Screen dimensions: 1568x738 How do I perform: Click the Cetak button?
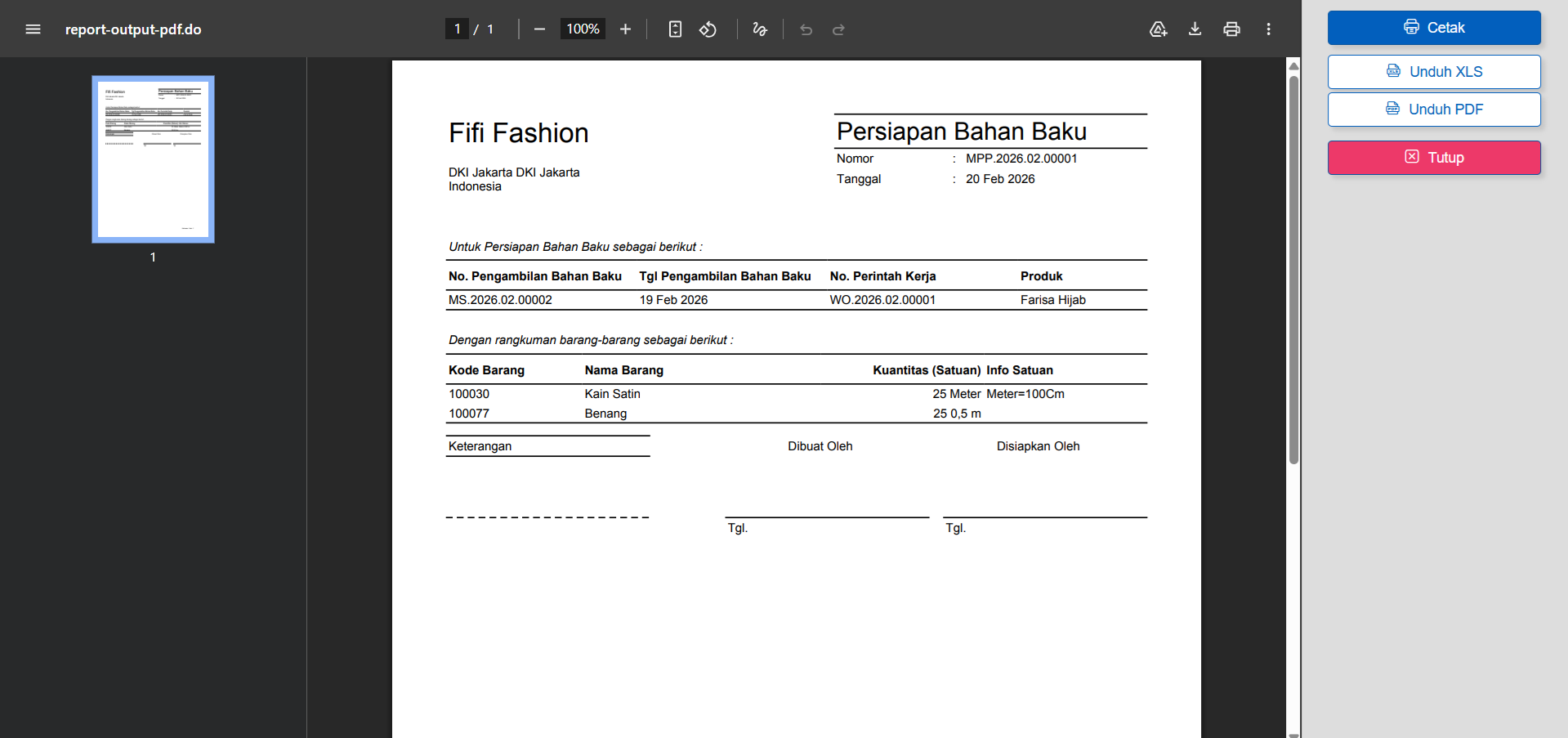pos(1433,27)
